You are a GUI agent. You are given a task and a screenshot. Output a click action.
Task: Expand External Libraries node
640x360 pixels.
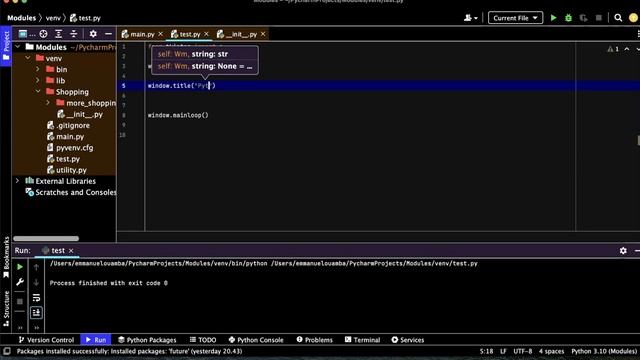[18, 180]
